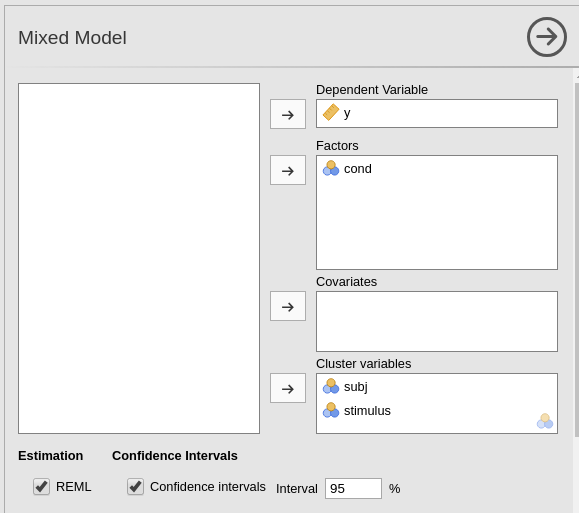Select nominal icon beside subj
This screenshot has width=579, height=513.
pos(331,386)
